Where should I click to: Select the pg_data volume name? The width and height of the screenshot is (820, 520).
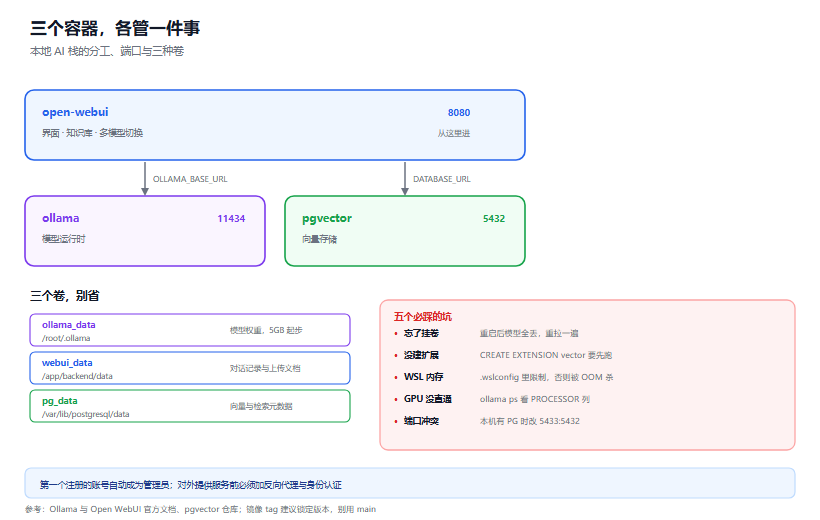[x=60, y=401]
